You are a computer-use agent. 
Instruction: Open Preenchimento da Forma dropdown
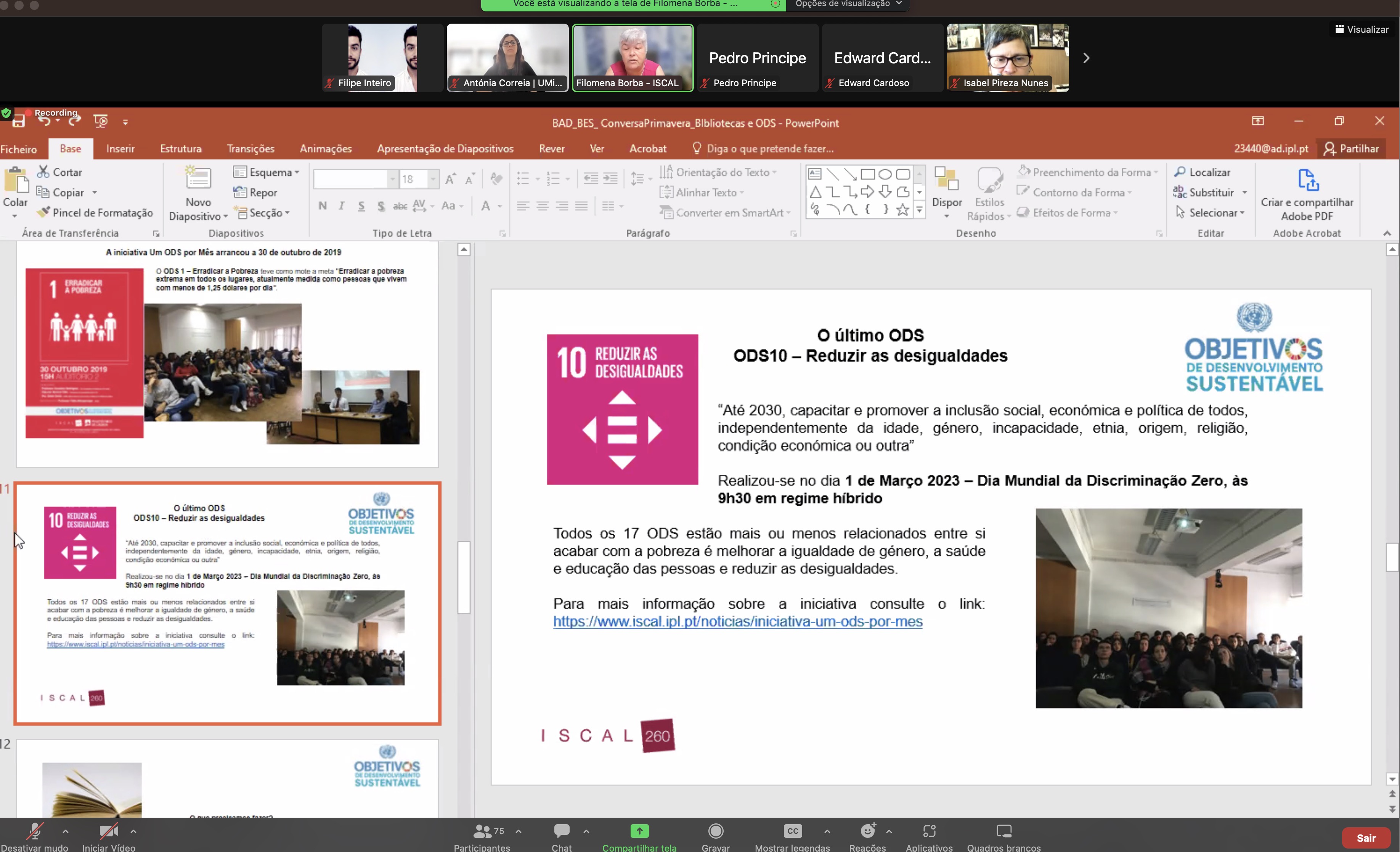[1087, 172]
